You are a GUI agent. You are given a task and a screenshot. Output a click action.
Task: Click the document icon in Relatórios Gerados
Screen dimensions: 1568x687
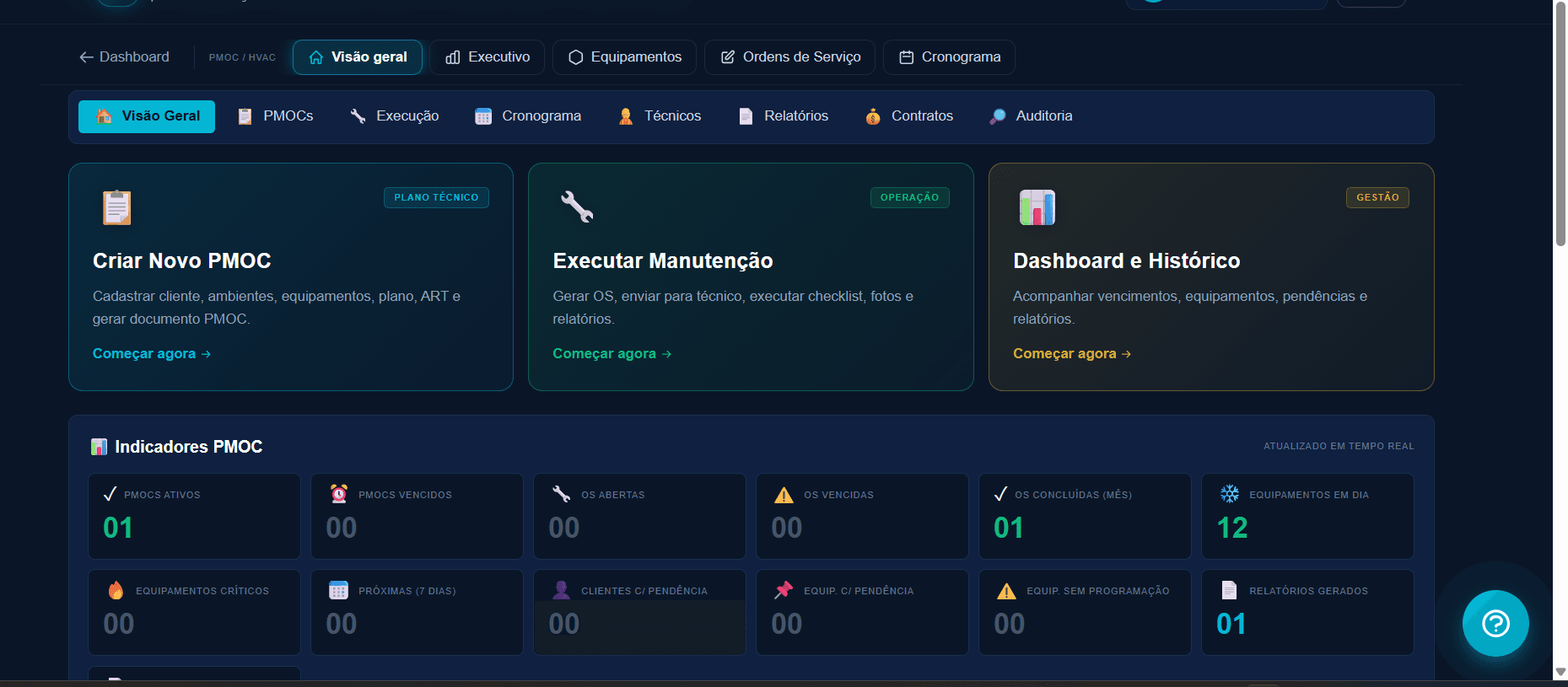1229,590
